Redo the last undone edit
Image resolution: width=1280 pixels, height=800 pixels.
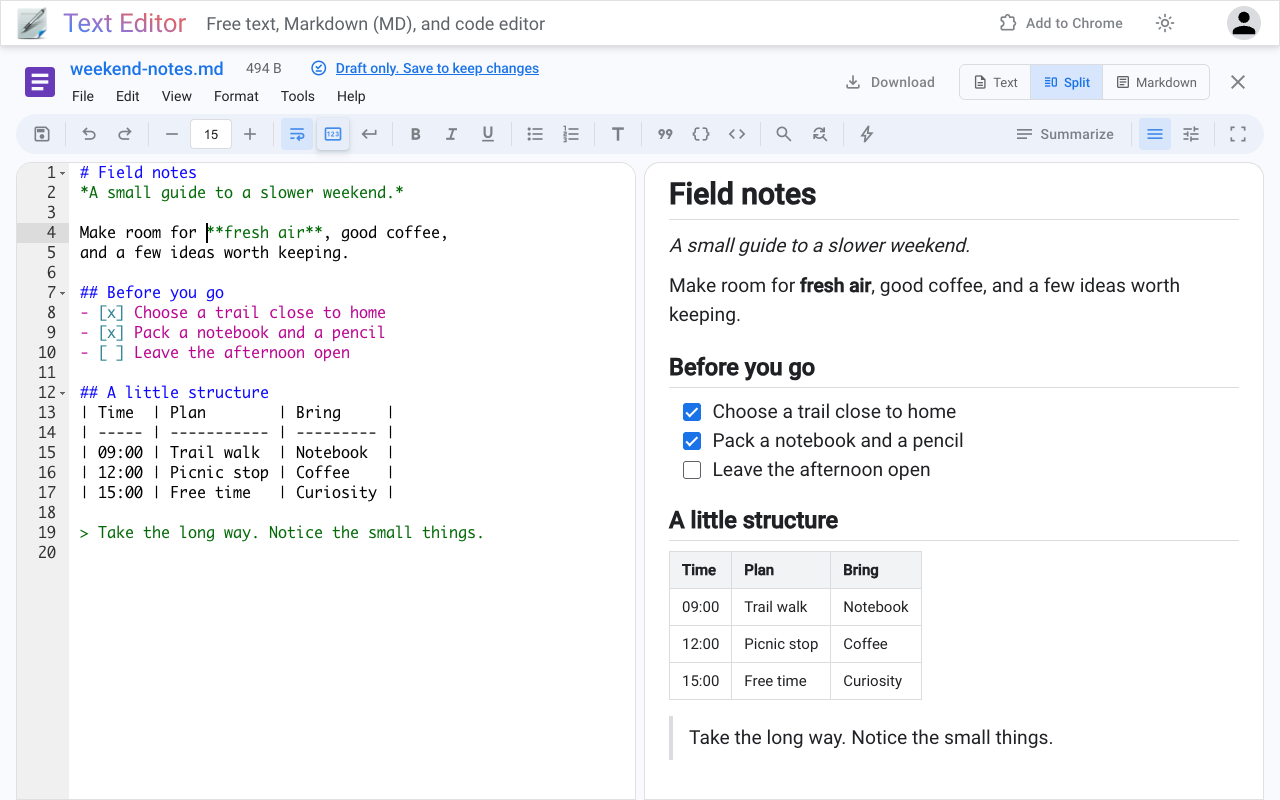coord(125,134)
